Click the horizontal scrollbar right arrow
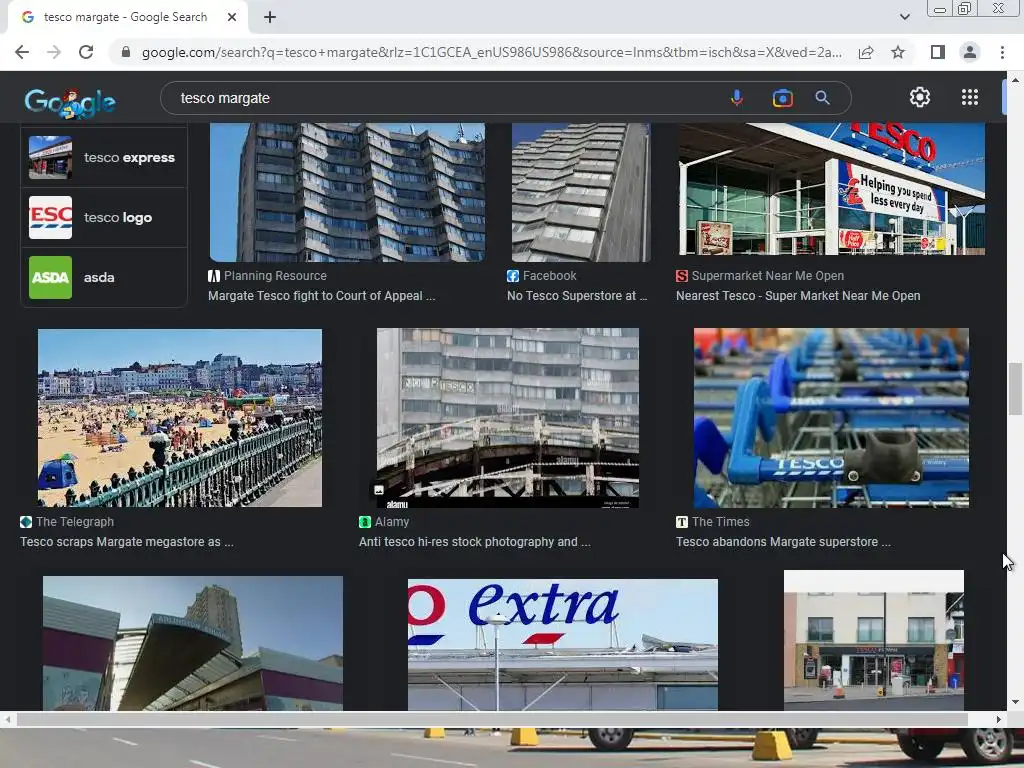This screenshot has height=768, width=1024. (999, 720)
